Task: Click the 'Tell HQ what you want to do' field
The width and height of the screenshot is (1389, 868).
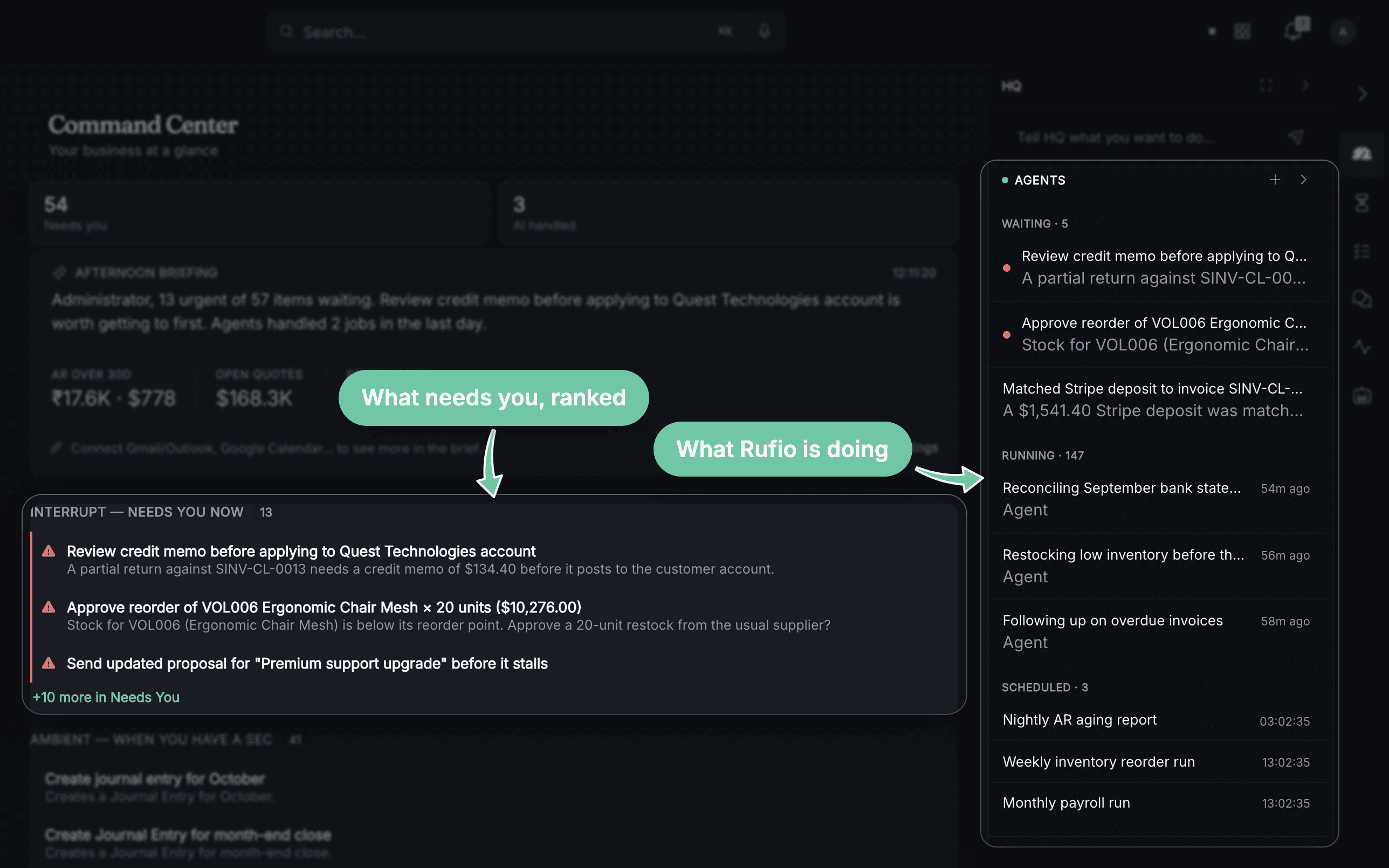Action: [x=1142, y=137]
